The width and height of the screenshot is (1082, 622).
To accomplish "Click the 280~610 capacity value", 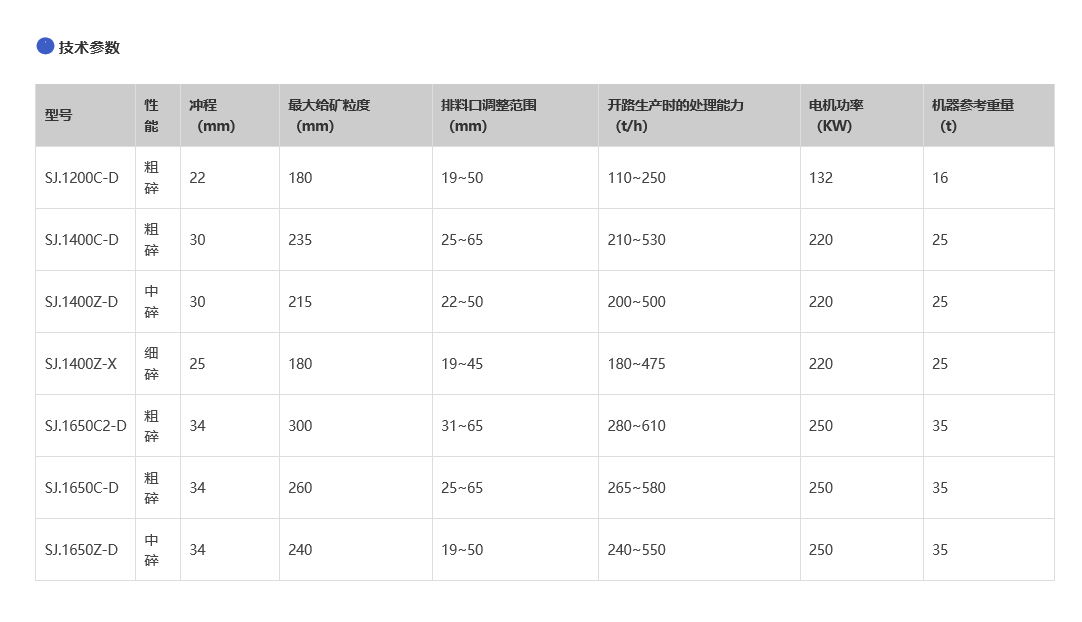I will tap(636, 426).
